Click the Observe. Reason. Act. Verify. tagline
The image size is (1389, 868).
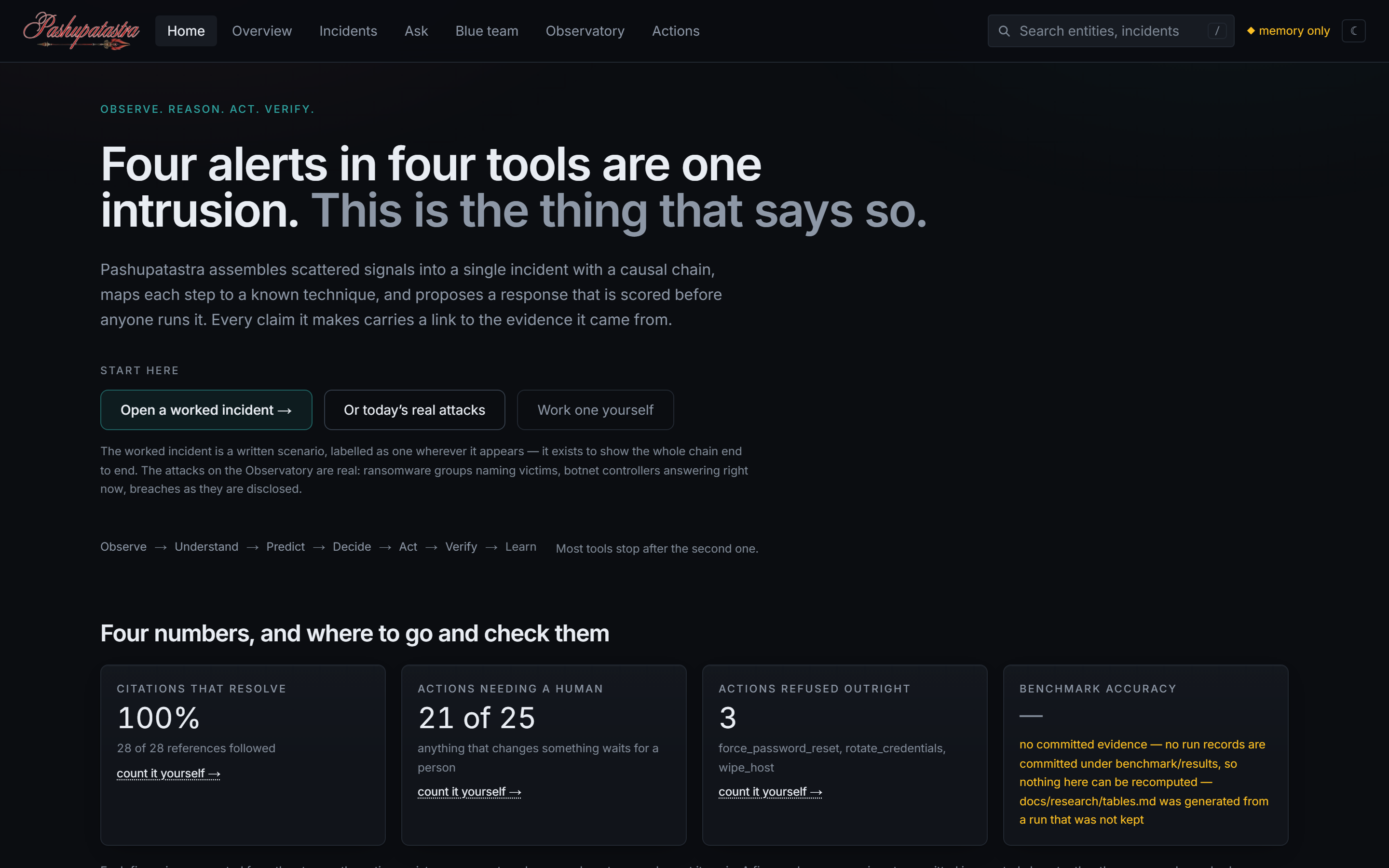[x=207, y=109]
